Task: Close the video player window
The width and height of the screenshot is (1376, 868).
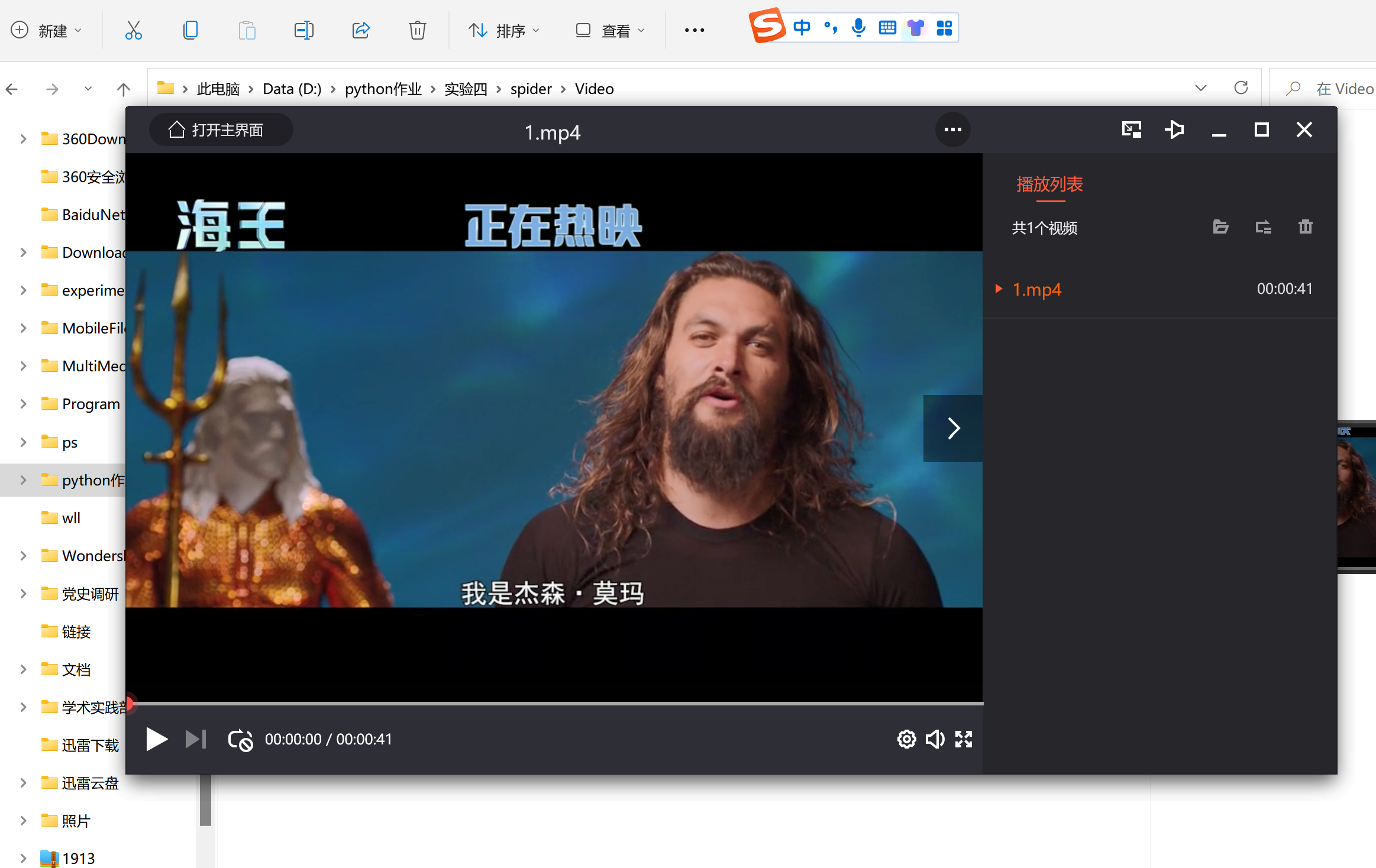Action: coord(1304,129)
